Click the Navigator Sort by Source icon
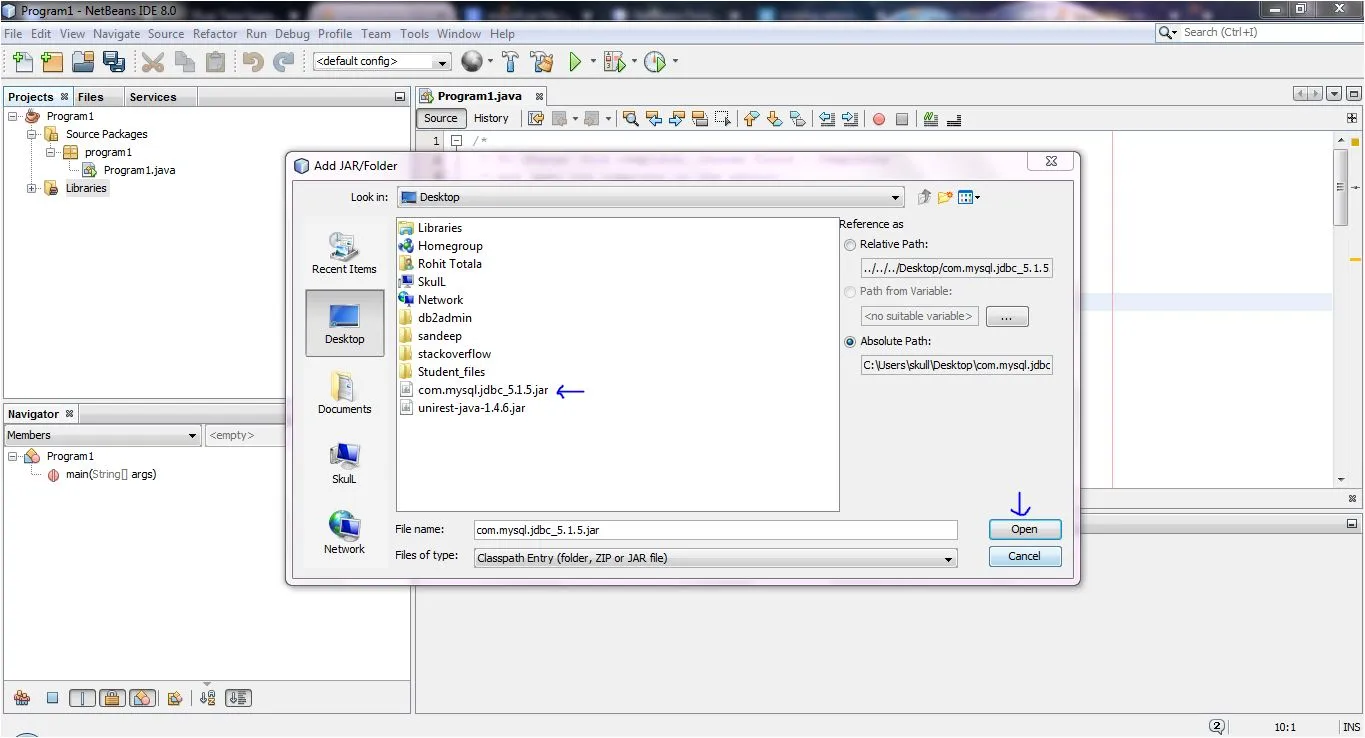1365x738 pixels. [238, 698]
